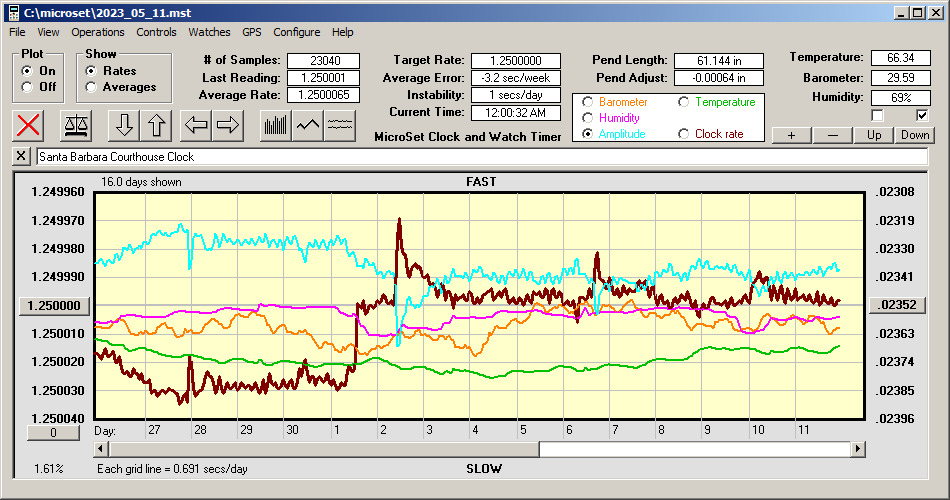Screen dimensions: 950x500
Task: Click the Instability field
Action: tap(516, 95)
